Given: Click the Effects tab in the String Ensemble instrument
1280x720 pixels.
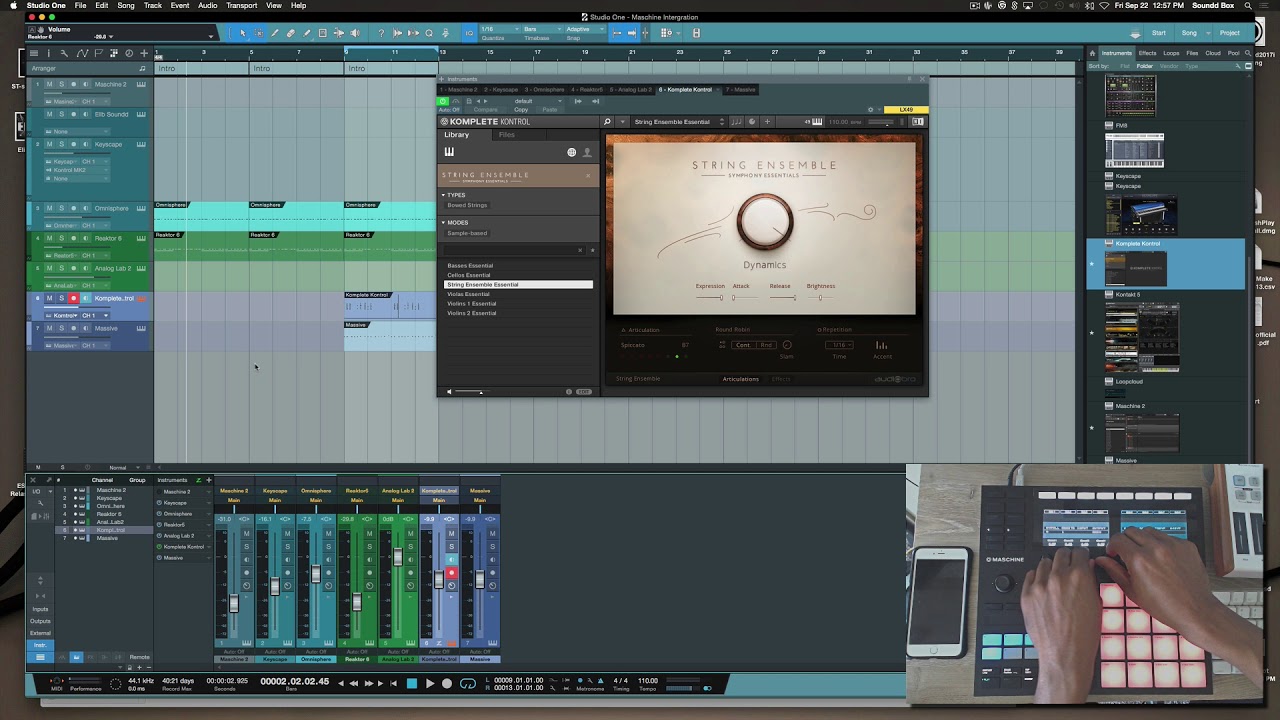Looking at the screenshot, I should coord(781,379).
